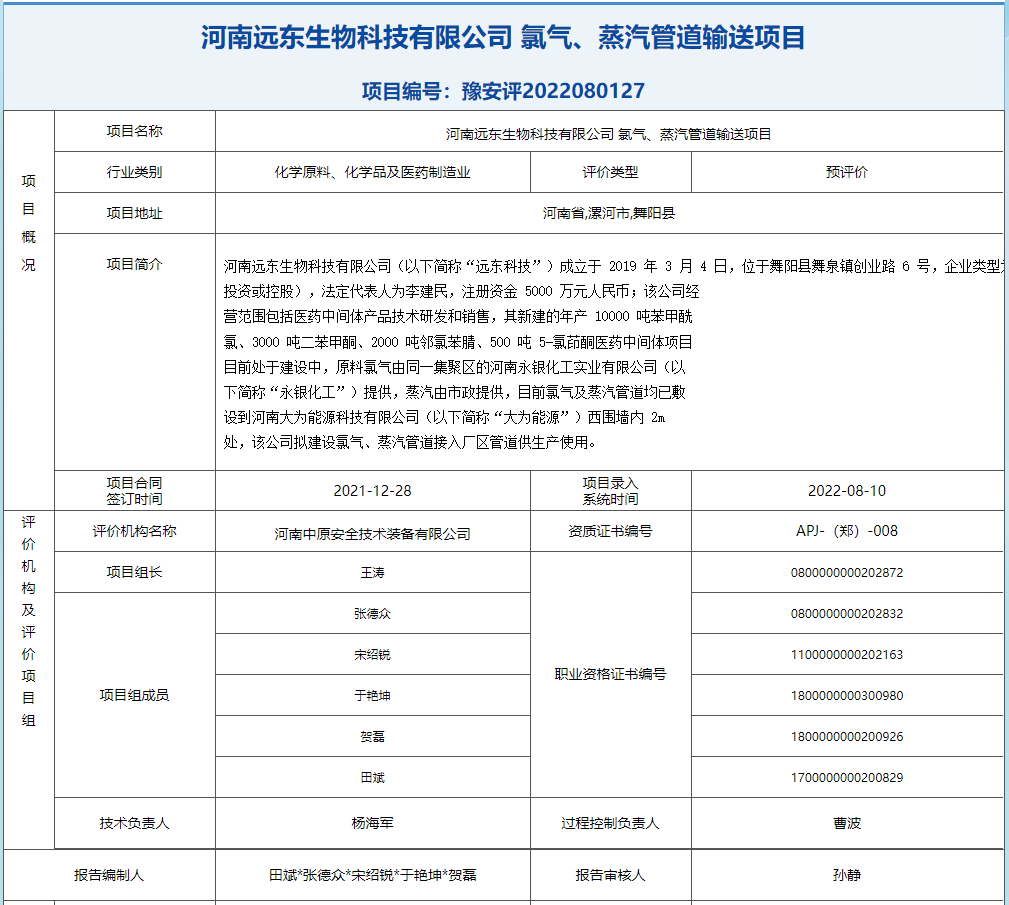The image size is (1009, 905).
Task: Select technical lead 杨海军
Action: tap(372, 823)
